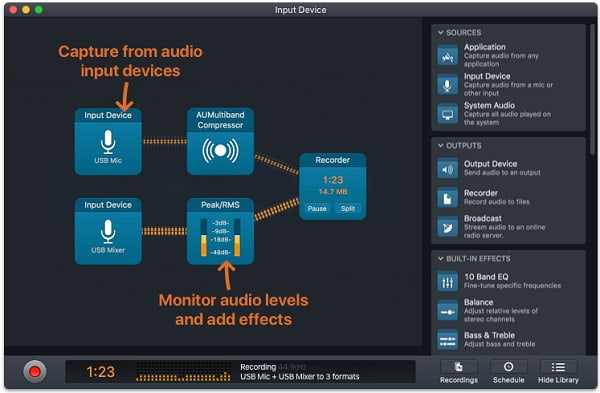
Task: Click the 'Capture all audio played on the system' description
Action: tap(507, 118)
